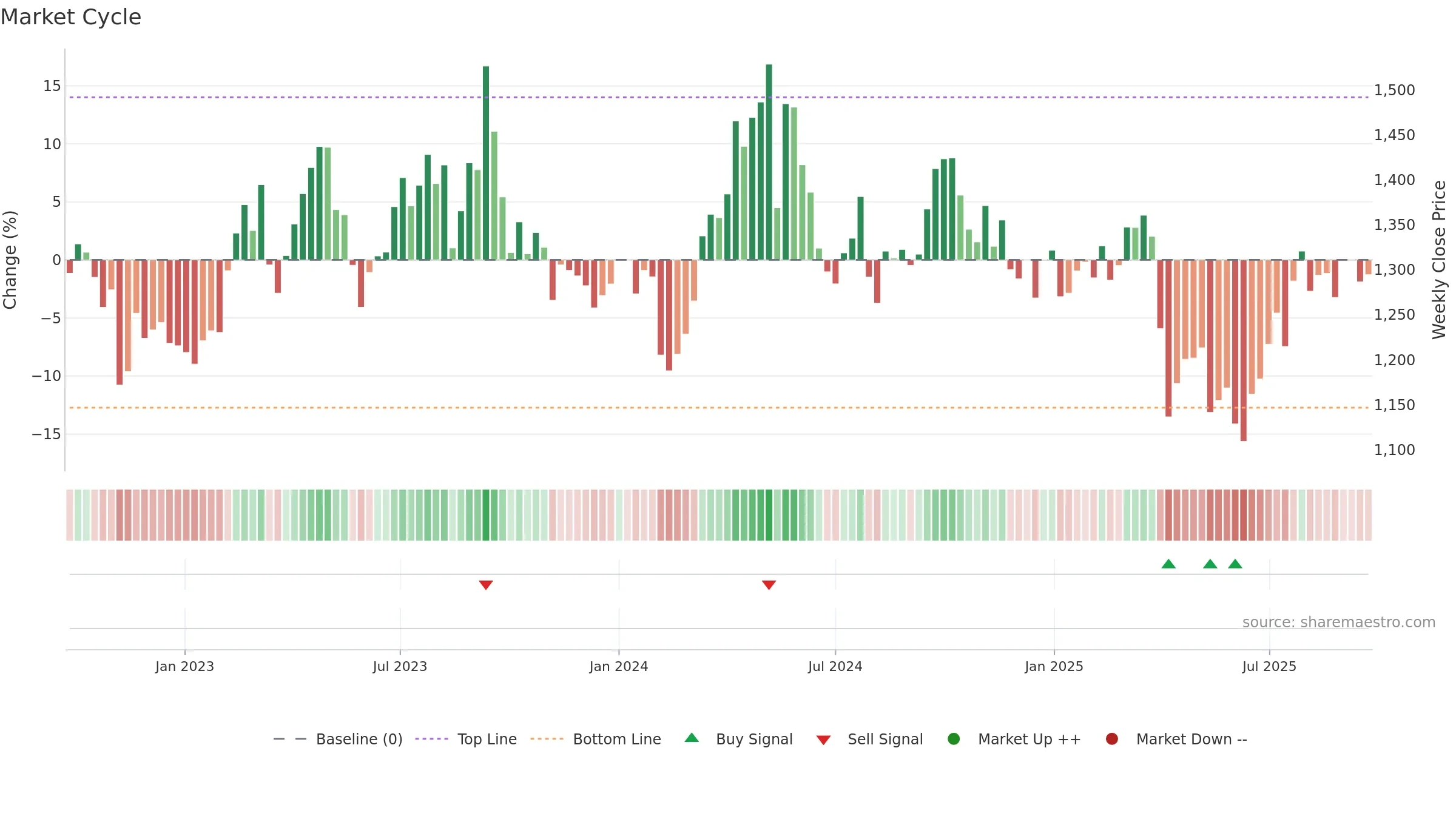This screenshot has width=1456, height=819.
Task: Click the 0 baseline axis label
Action: pos(57,260)
